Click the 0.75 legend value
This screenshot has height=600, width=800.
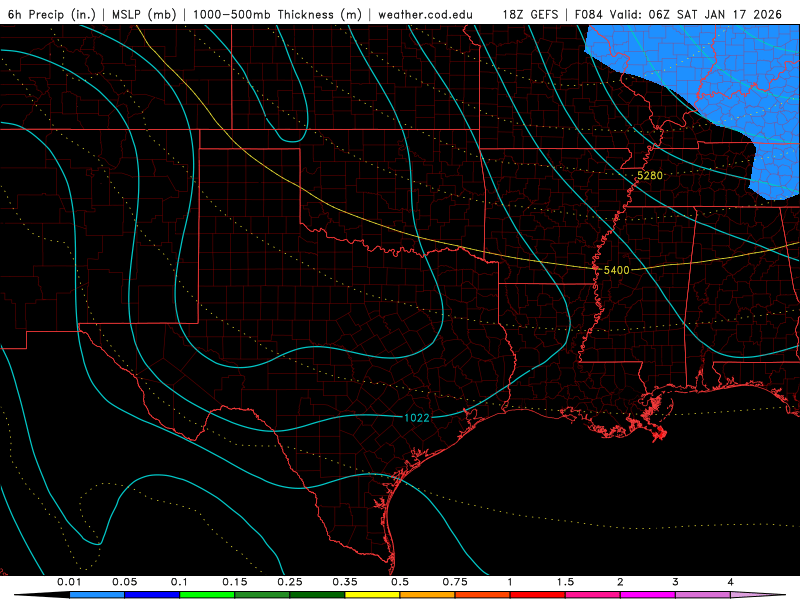(x=455, y=582)
